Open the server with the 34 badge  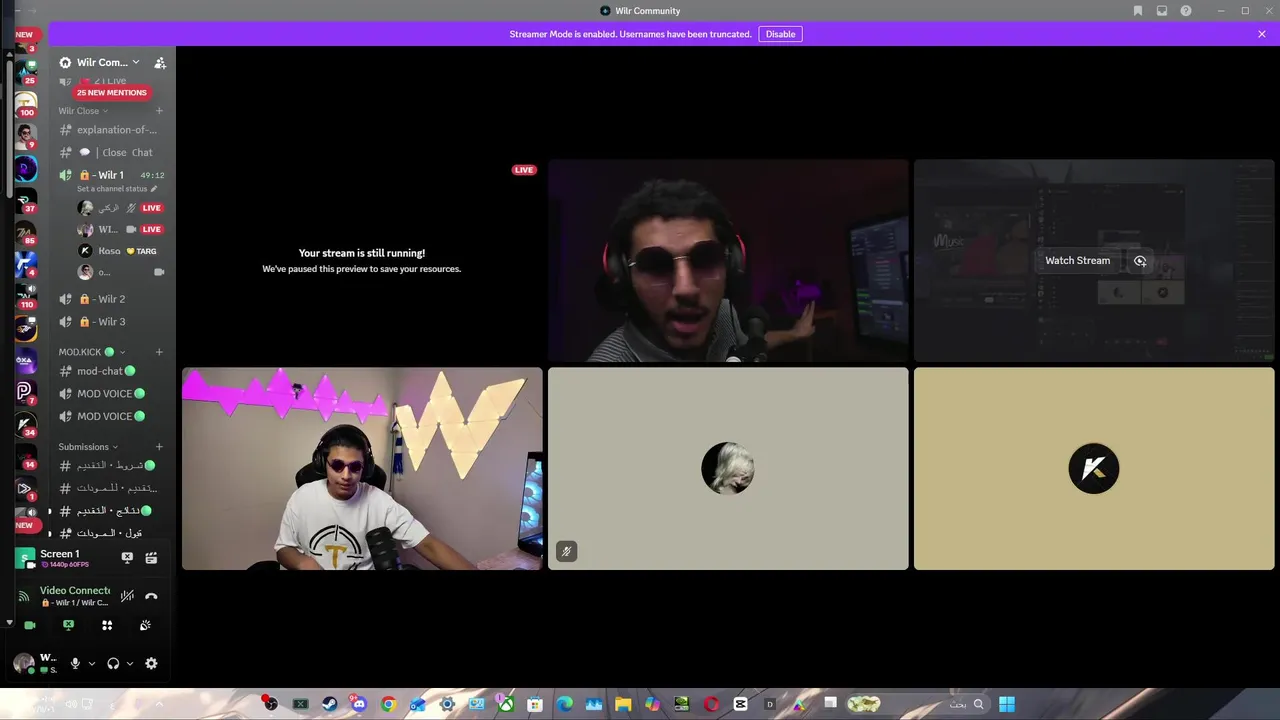(26, 425)
